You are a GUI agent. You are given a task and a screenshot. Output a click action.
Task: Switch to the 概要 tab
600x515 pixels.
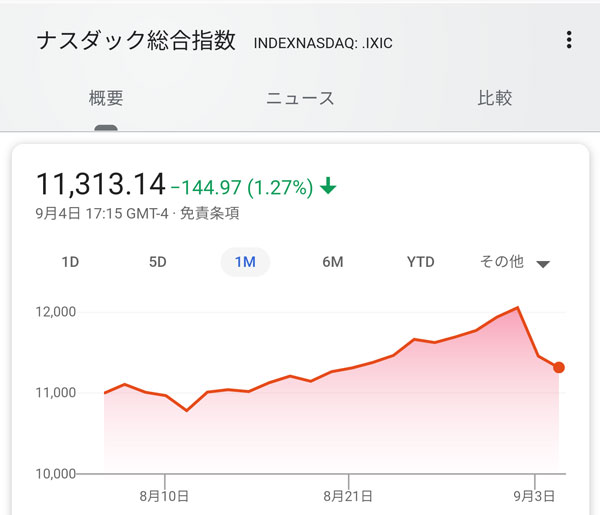tap(106, 98)
